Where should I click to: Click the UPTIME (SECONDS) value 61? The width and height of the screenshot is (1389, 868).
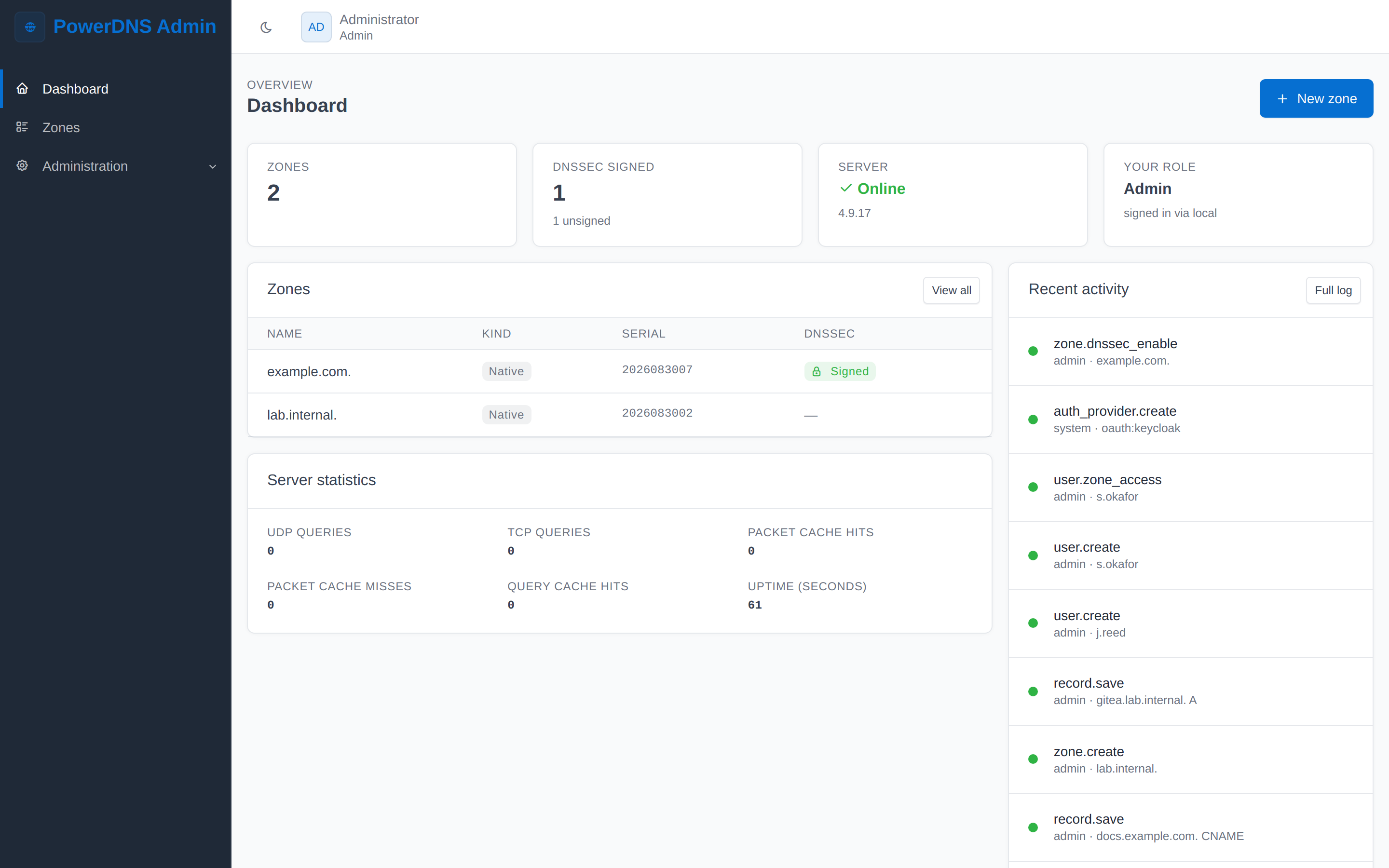pos(755,605)
